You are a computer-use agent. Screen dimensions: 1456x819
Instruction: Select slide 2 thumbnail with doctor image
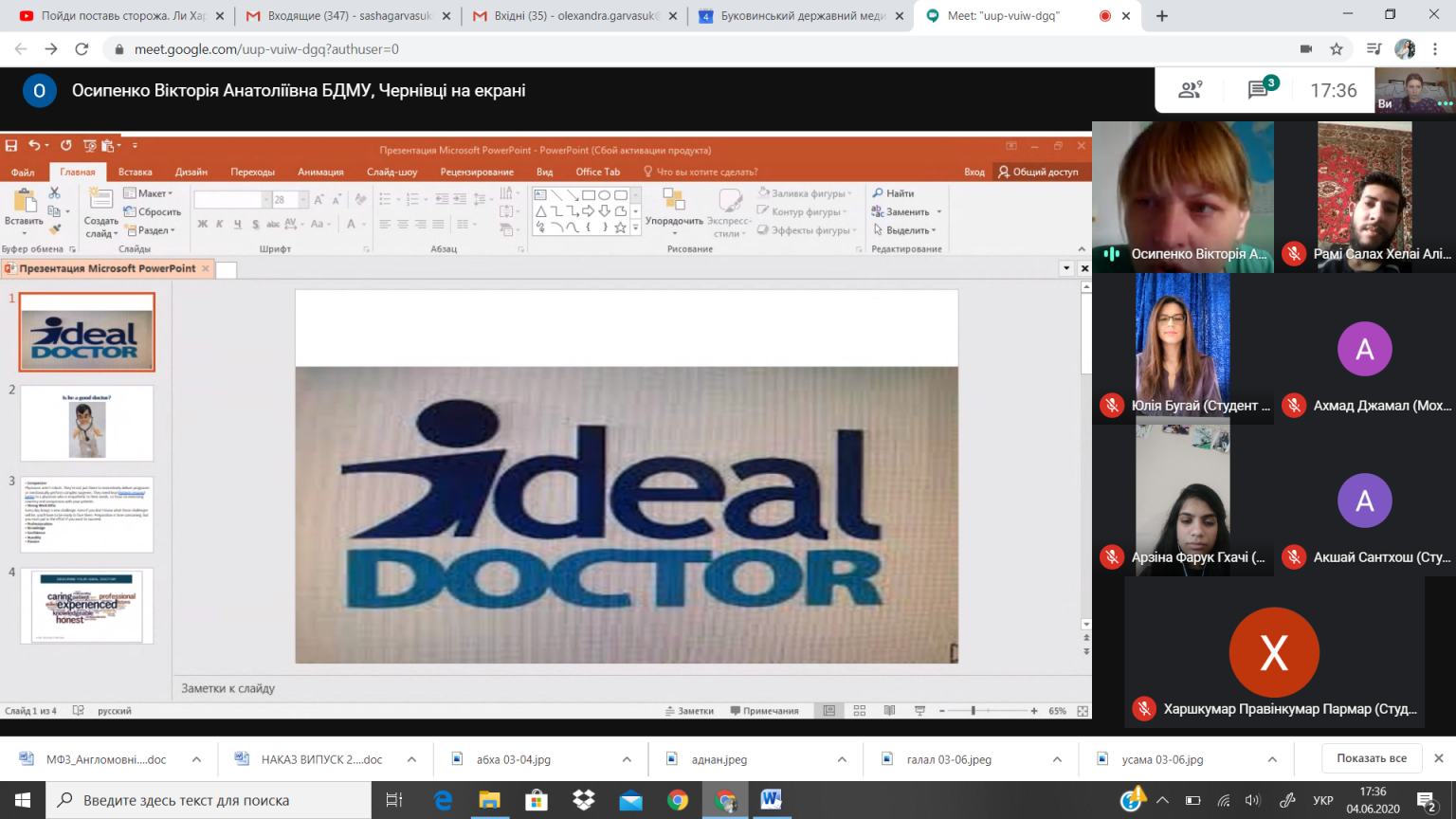coord(87,424)
